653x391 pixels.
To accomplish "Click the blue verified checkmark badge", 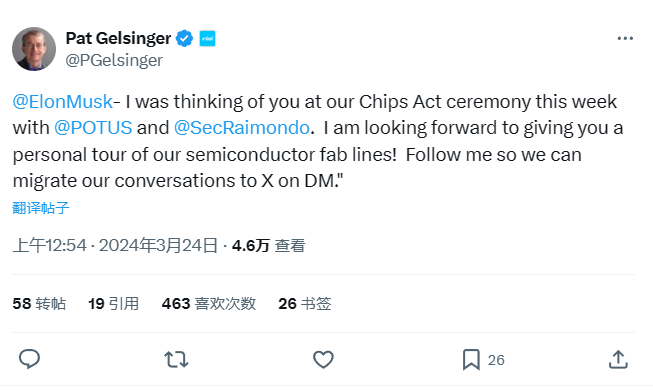I will click(x=184, y=38).
